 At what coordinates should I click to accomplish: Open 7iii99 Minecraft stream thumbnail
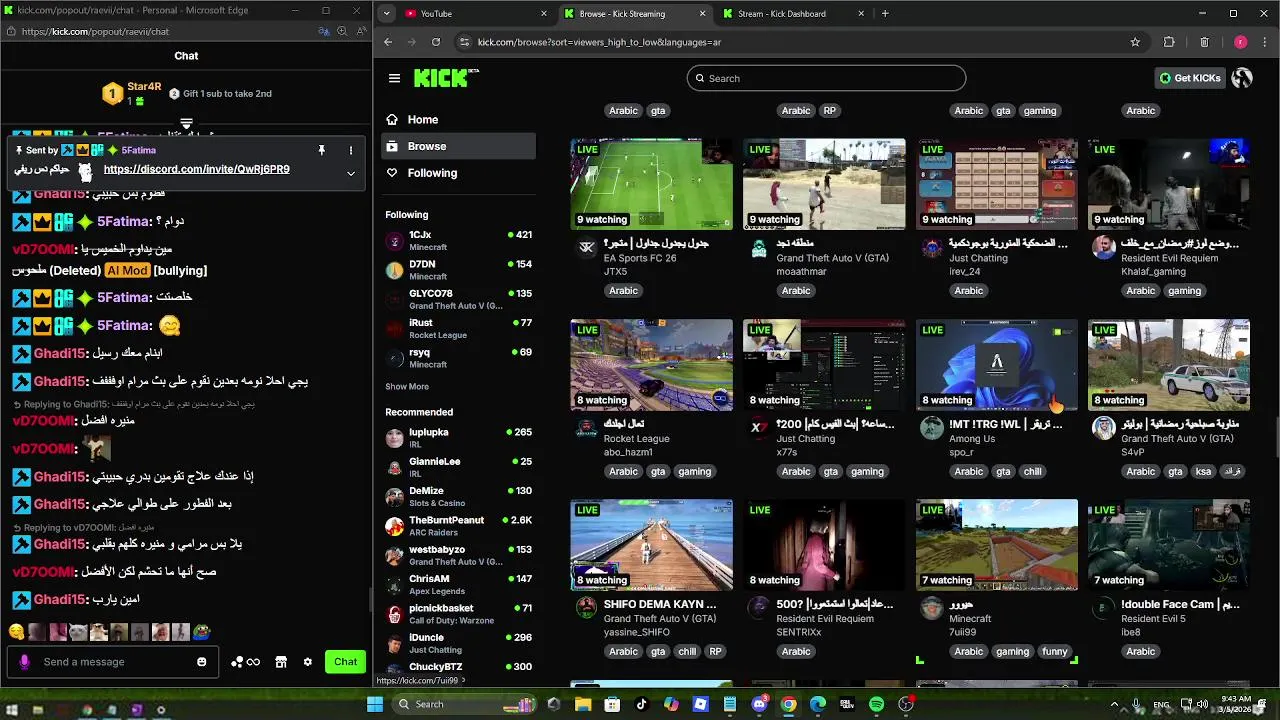[x=997, y=545]
